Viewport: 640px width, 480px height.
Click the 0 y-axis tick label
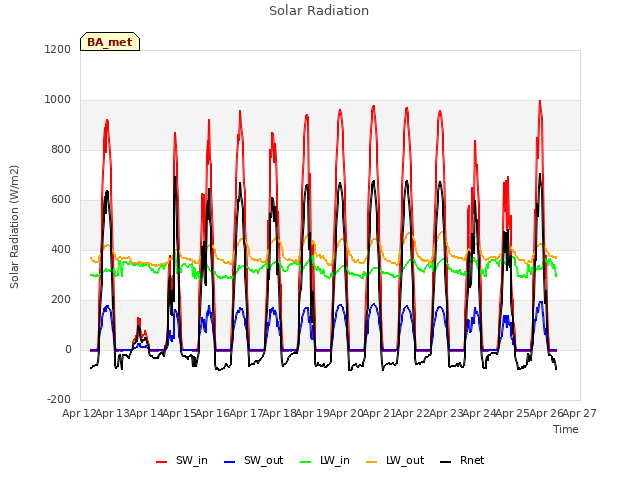tap(68, 350)
